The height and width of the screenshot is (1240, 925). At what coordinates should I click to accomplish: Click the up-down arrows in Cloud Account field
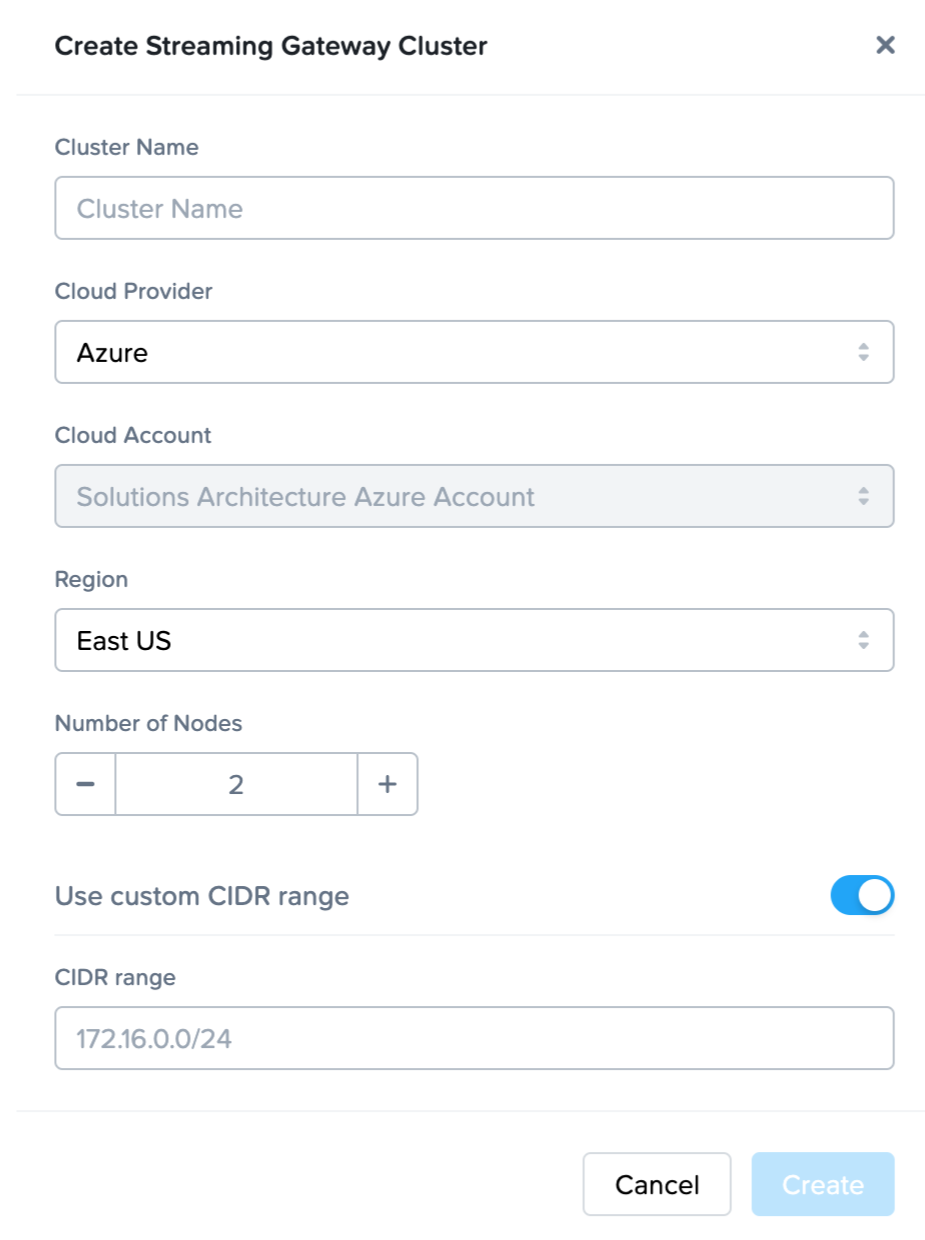tap(863, 496)
